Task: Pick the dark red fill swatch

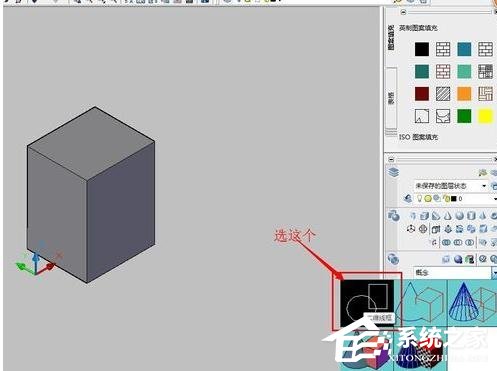Action: (x=422, y=94)
